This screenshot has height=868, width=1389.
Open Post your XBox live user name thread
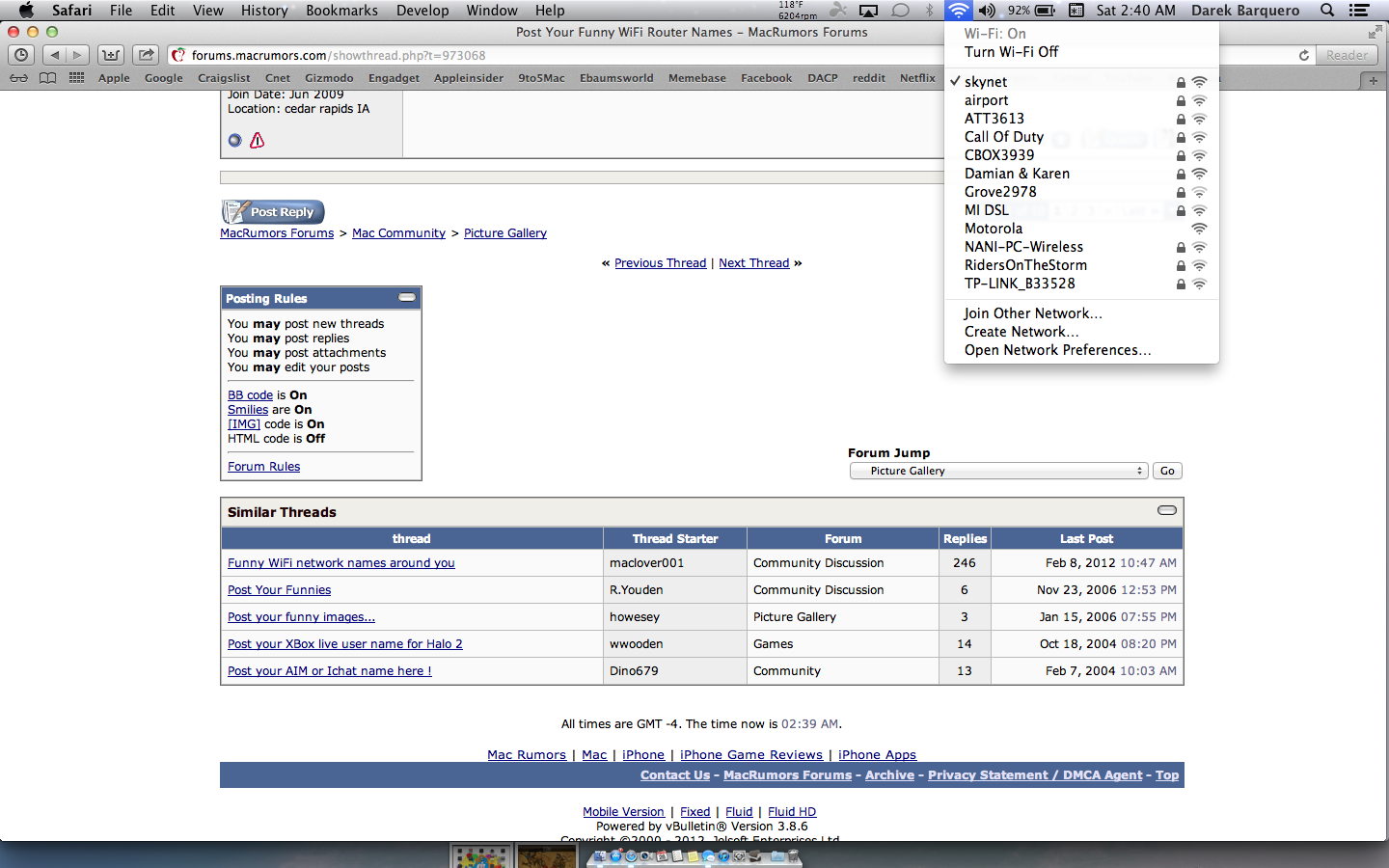click(x=345, y=643)
